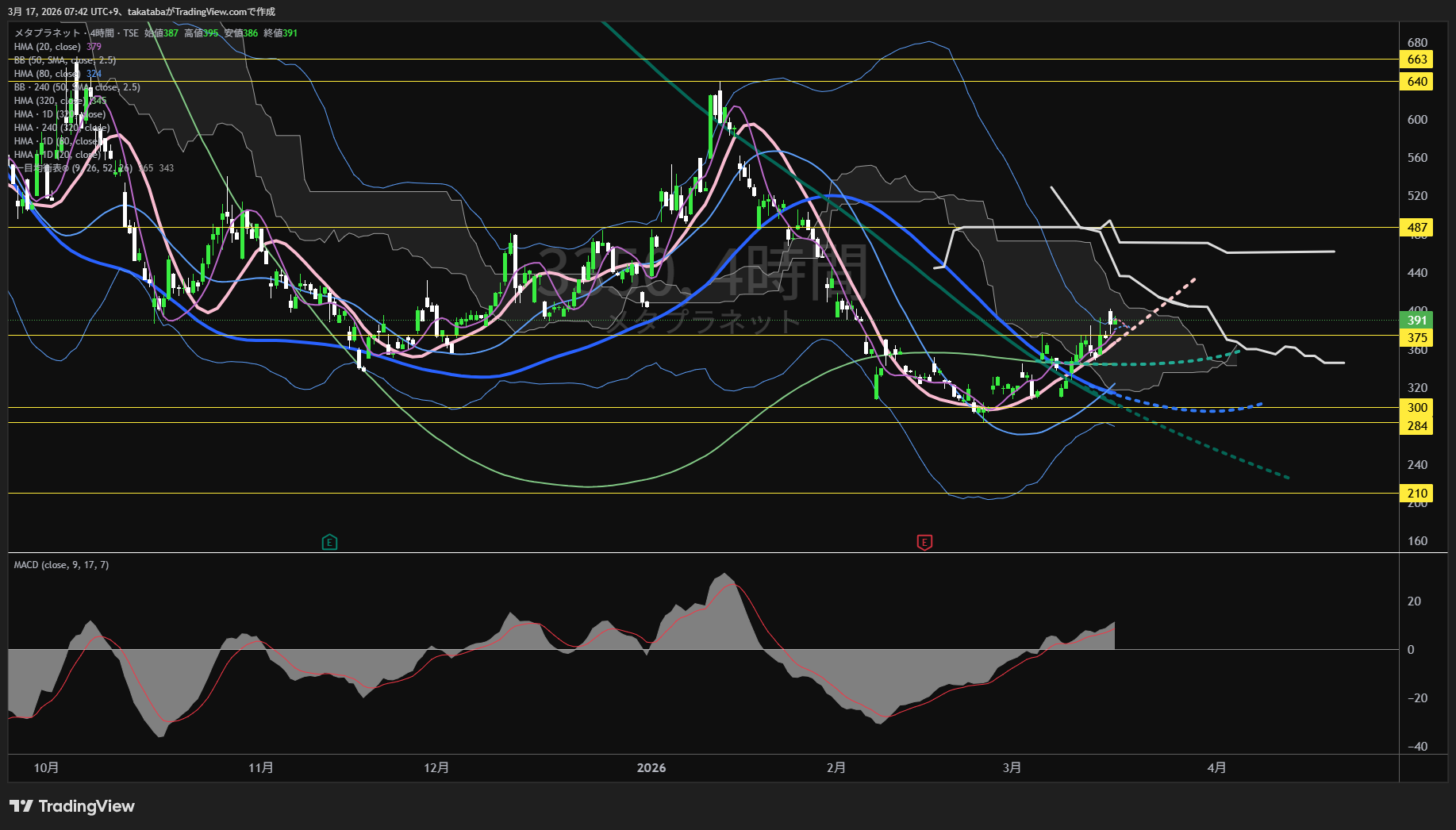Image resolution: width=1456 pixels, height=830 pixels.
Task: Click the 2026 label on time axis
Action: coord(651,768)
